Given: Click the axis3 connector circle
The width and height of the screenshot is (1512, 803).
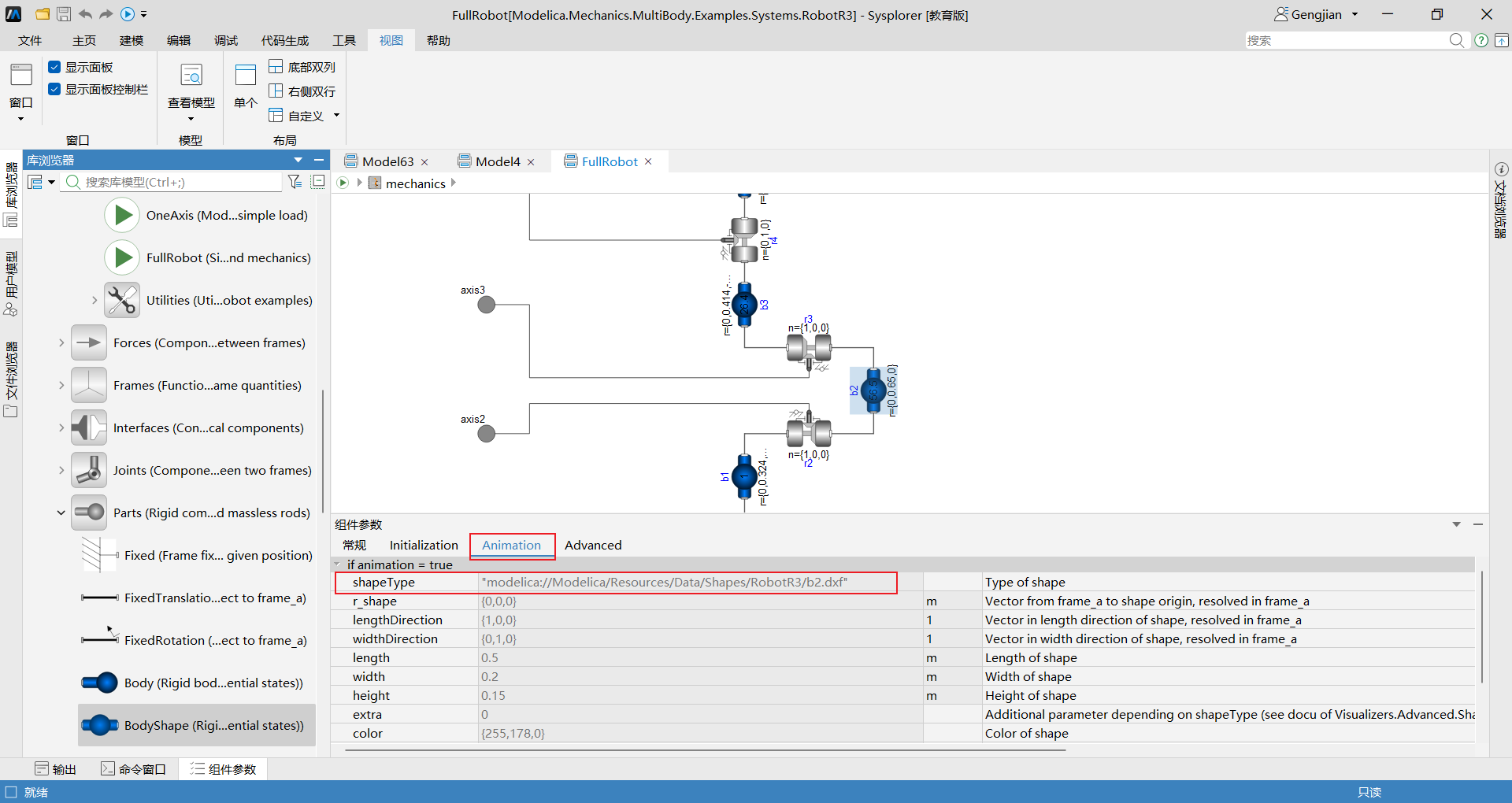Looking at the screenshot, I should pyautogui.click(x=487, y=305).
